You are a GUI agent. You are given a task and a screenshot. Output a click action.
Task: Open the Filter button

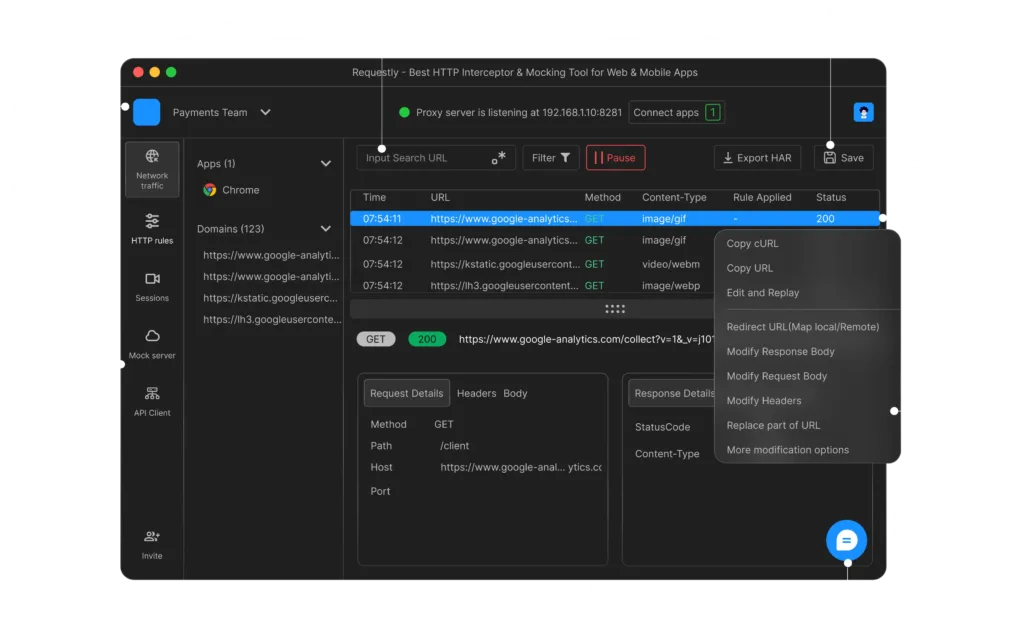(551, 158)
